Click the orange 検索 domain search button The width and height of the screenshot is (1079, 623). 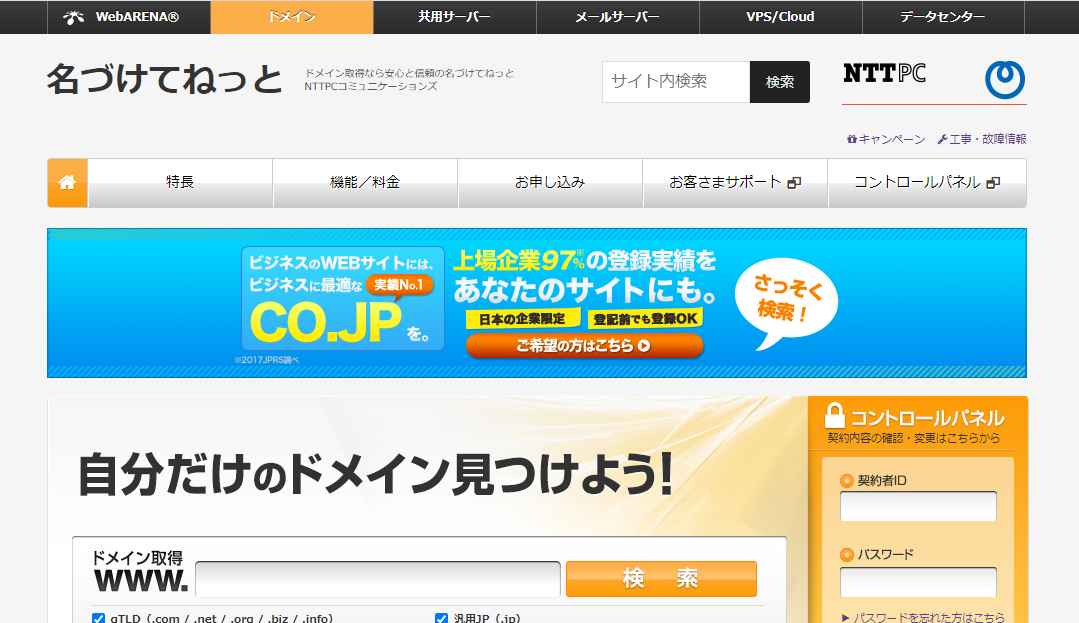pos(661,579)
